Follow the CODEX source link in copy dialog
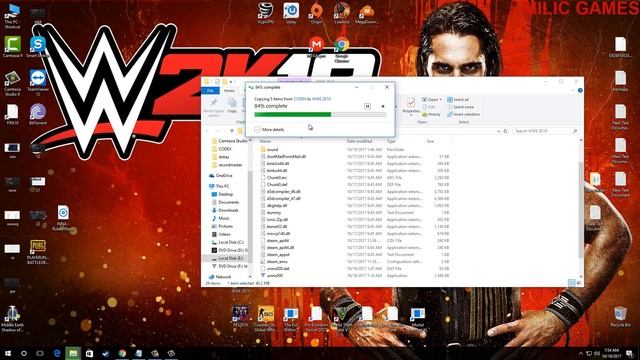Viewport: 640px width, 360px height. (x=300, y=99)
